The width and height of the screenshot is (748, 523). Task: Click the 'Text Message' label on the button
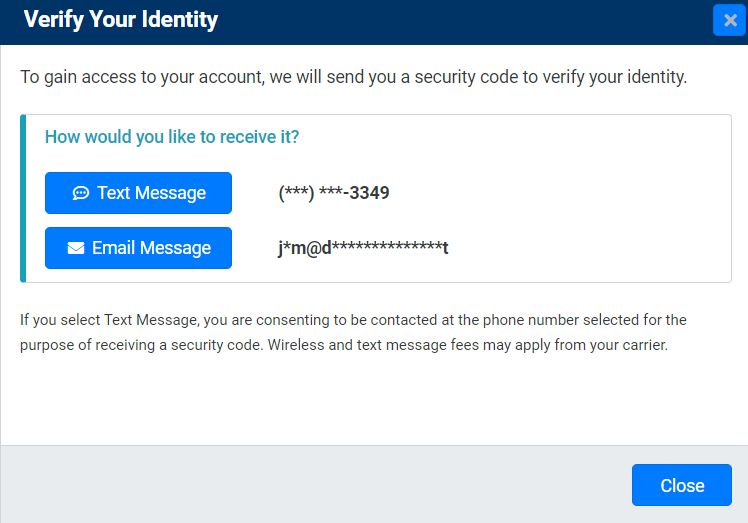click(151, 193)
